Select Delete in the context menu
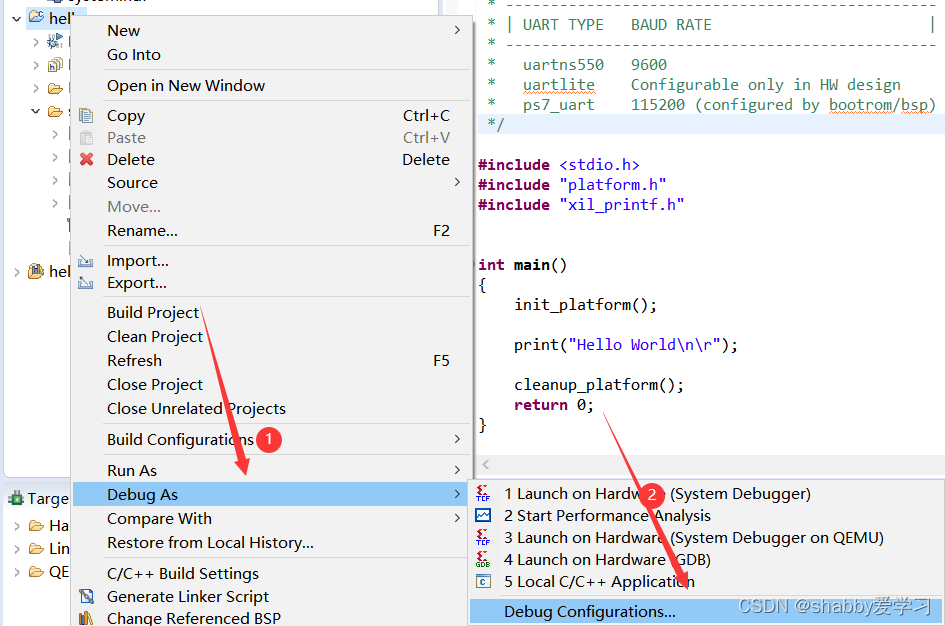This screenshot has width=945, height=626. [131, 160]
